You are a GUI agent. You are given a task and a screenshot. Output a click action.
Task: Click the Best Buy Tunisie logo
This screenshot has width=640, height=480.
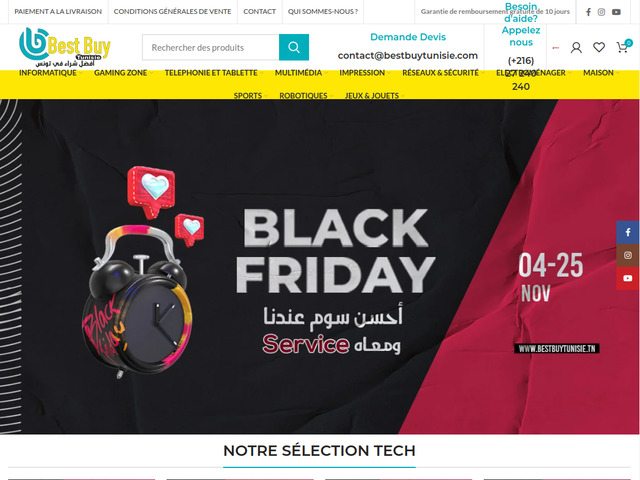pyautogui.click(x=65, y=47)
